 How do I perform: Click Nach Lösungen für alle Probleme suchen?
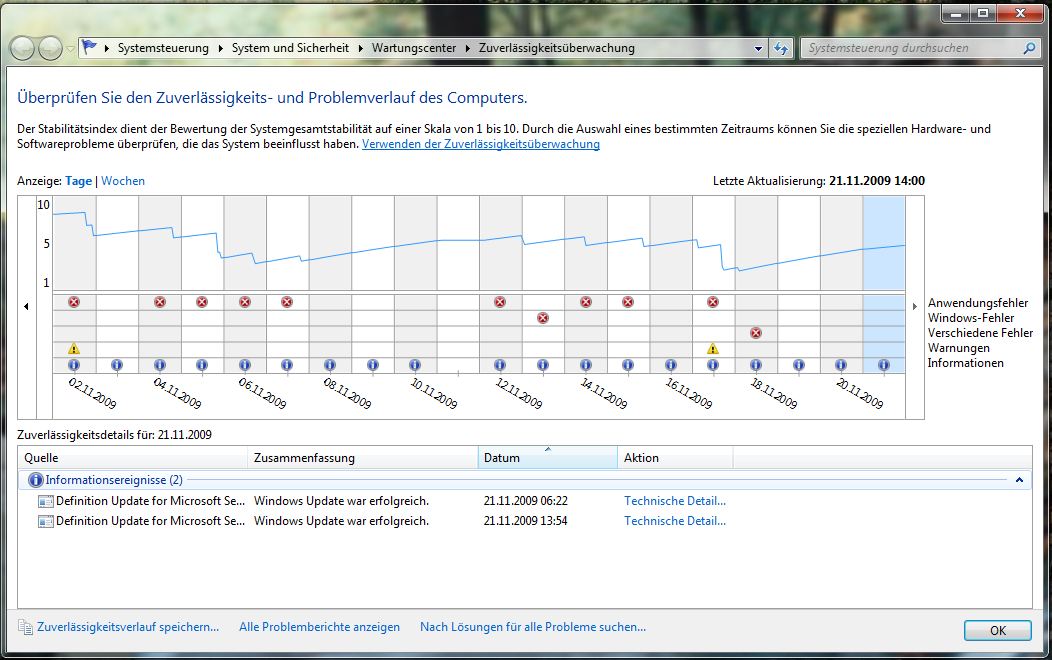[x=533, y=627]
